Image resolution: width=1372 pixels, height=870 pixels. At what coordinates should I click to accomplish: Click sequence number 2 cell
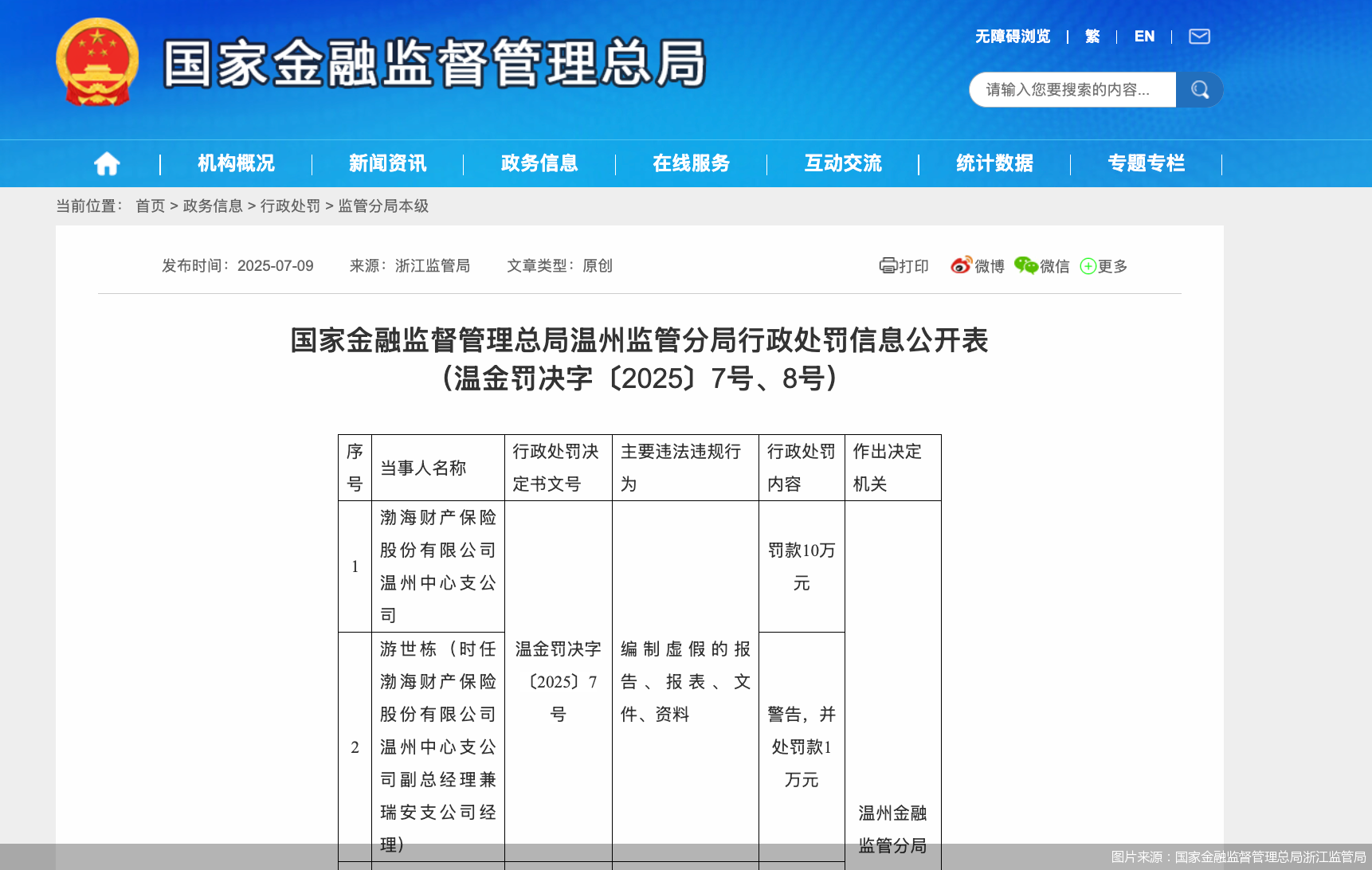tap(355, 747)
